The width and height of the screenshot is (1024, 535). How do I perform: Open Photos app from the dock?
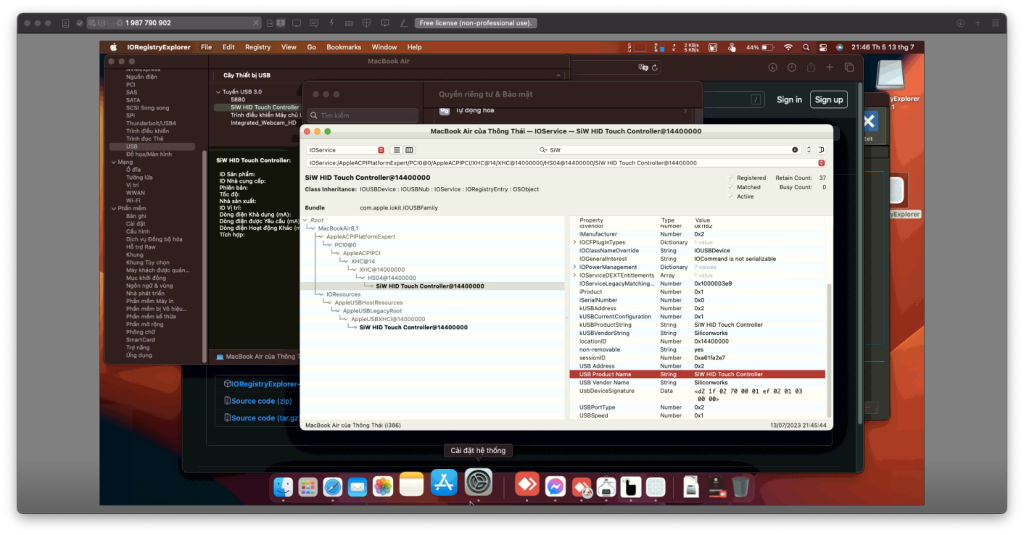pyautogui.click(x=383, y=487)
